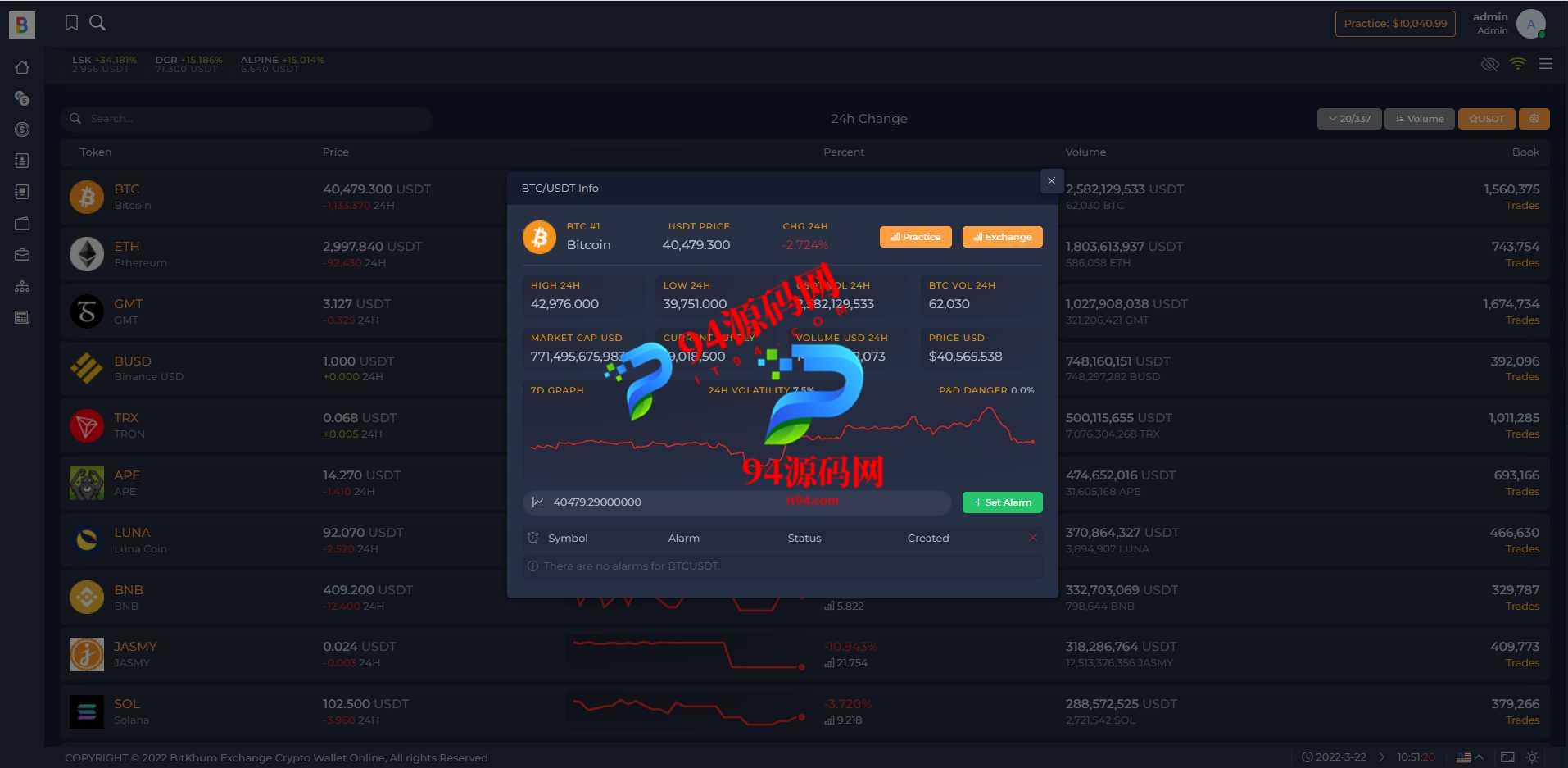Screen dimensions: 1568x768
Task: Open the coins exchange sidebar icon
Action: pyautogui.click(x=22, y=98)
